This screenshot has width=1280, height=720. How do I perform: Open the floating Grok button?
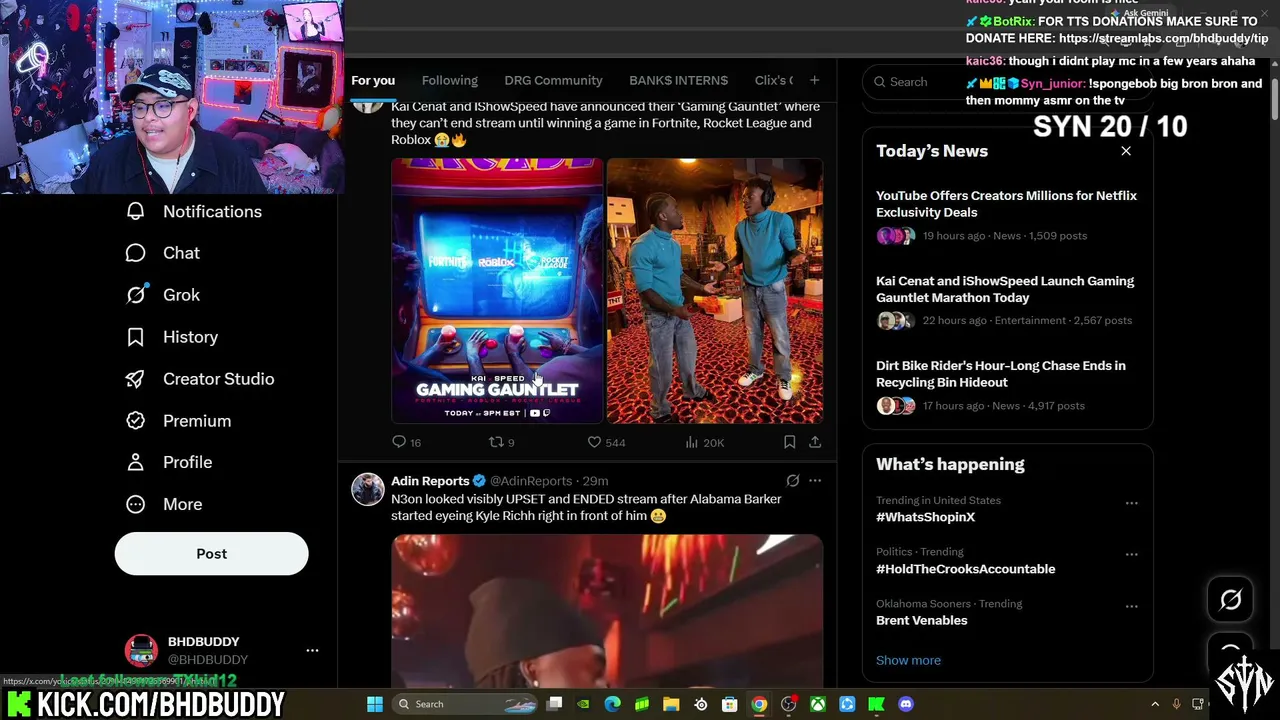(1231, 600)
